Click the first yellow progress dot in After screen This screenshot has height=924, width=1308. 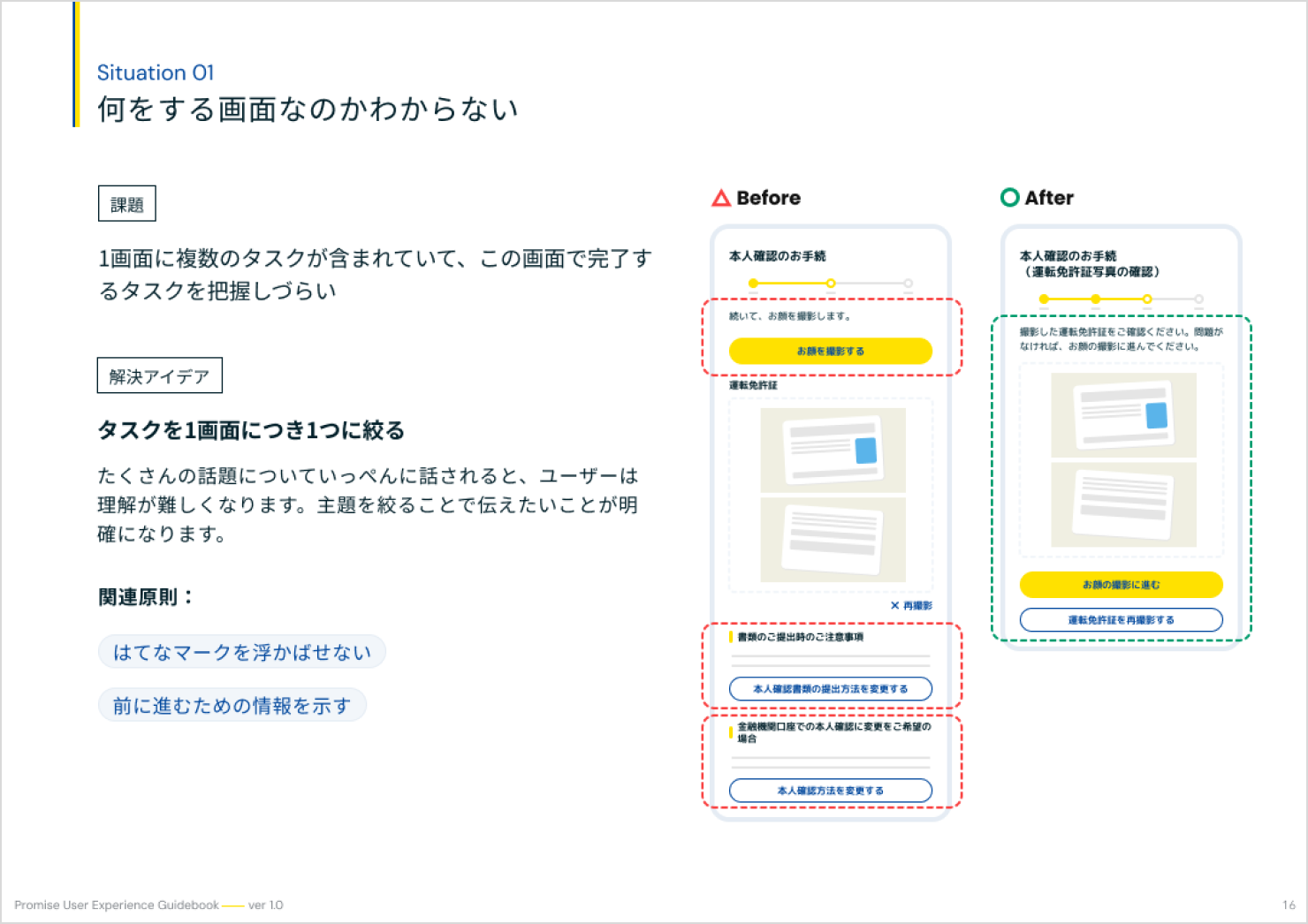(x=1043, y=299)
